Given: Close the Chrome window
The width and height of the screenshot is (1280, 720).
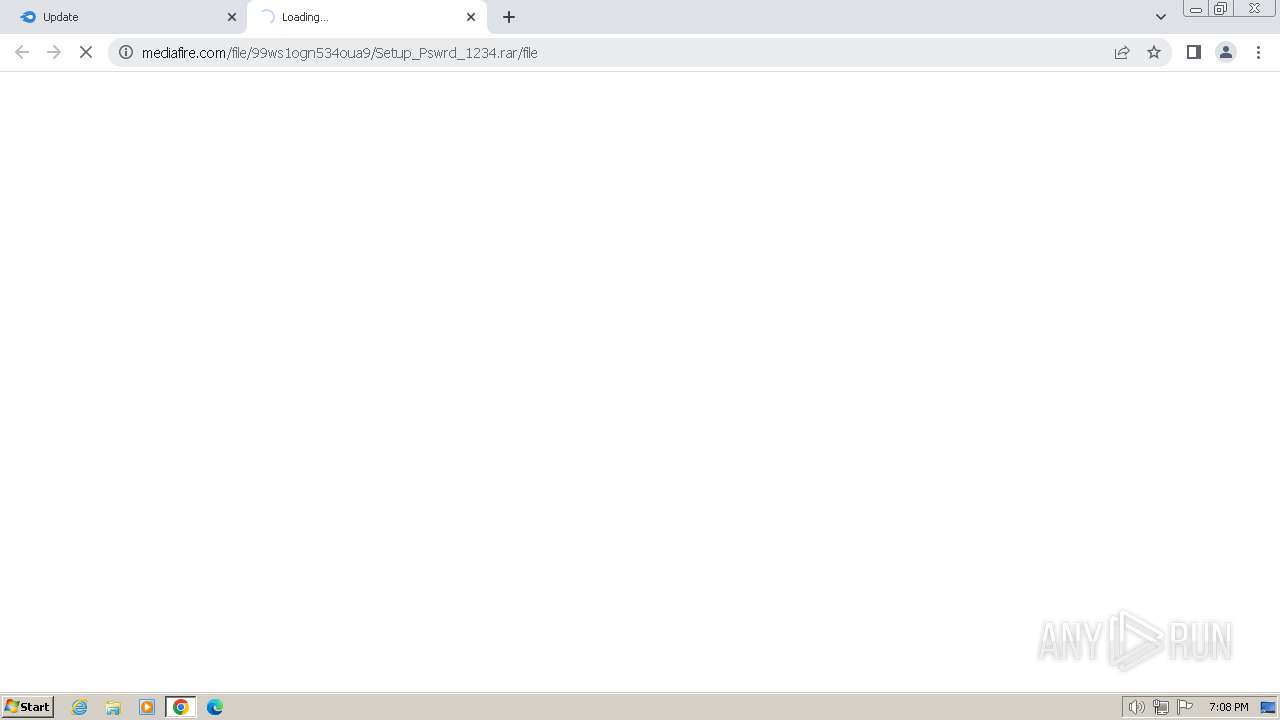Looking at the screenshot, I should pos(1254,9).
